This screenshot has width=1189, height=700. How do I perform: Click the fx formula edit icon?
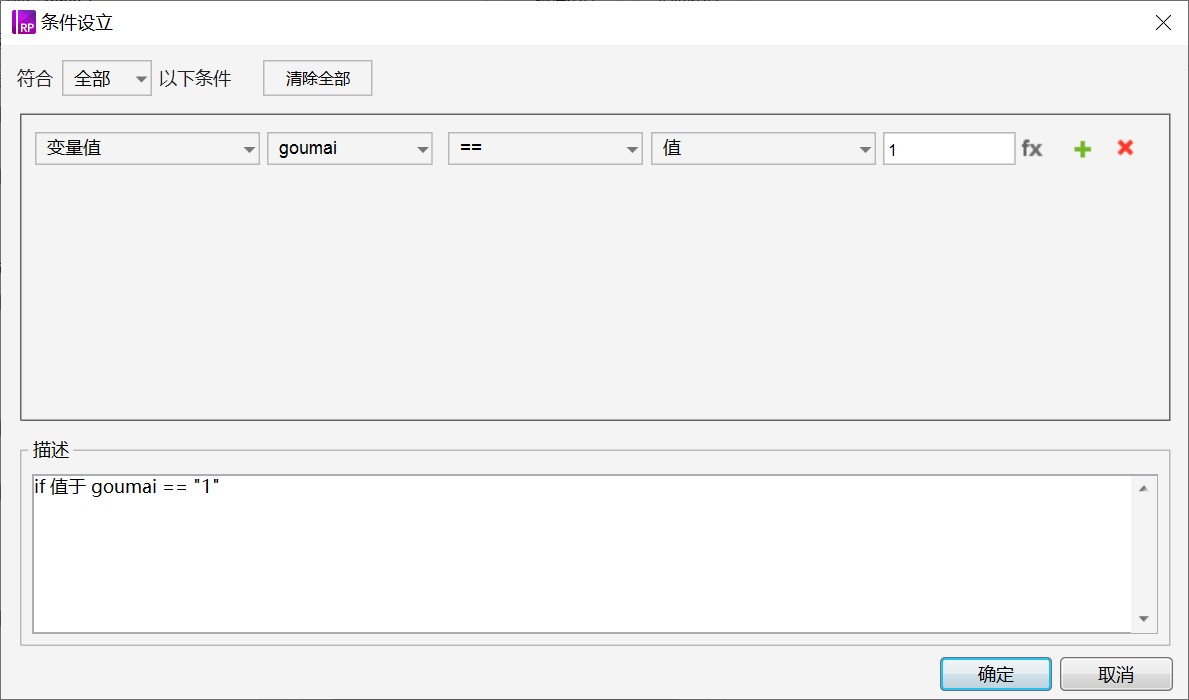[1031, 149]
